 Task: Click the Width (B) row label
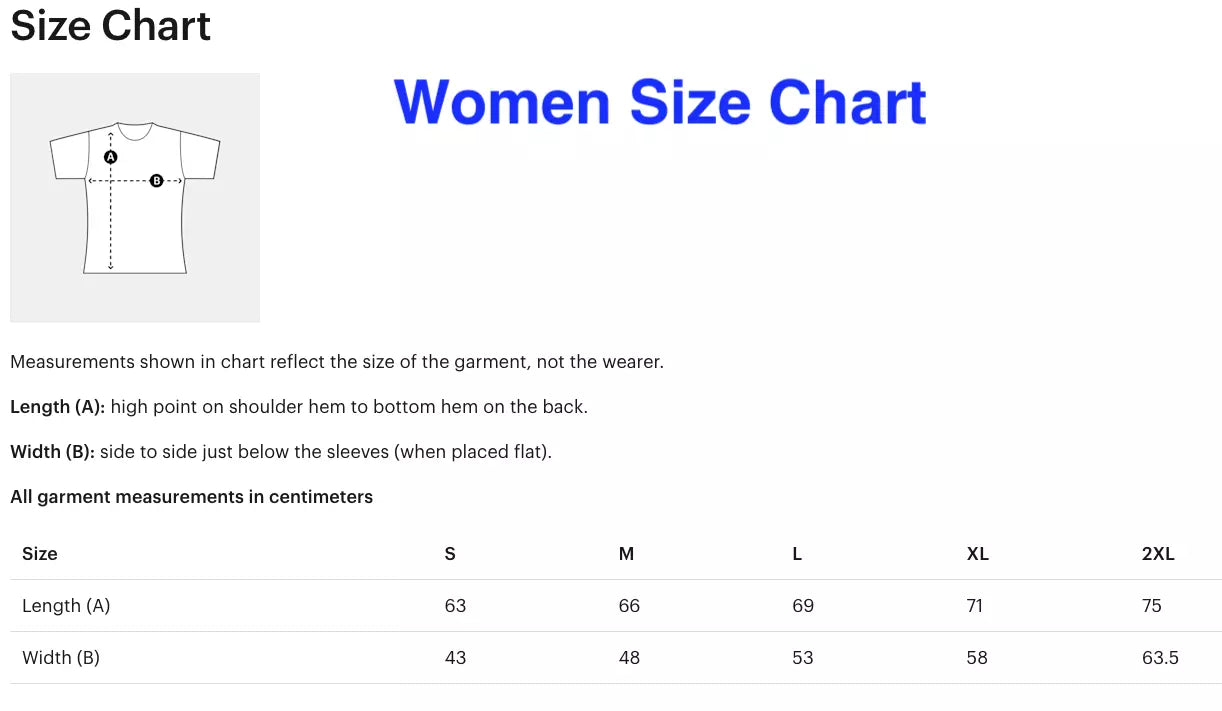(61, 658)
